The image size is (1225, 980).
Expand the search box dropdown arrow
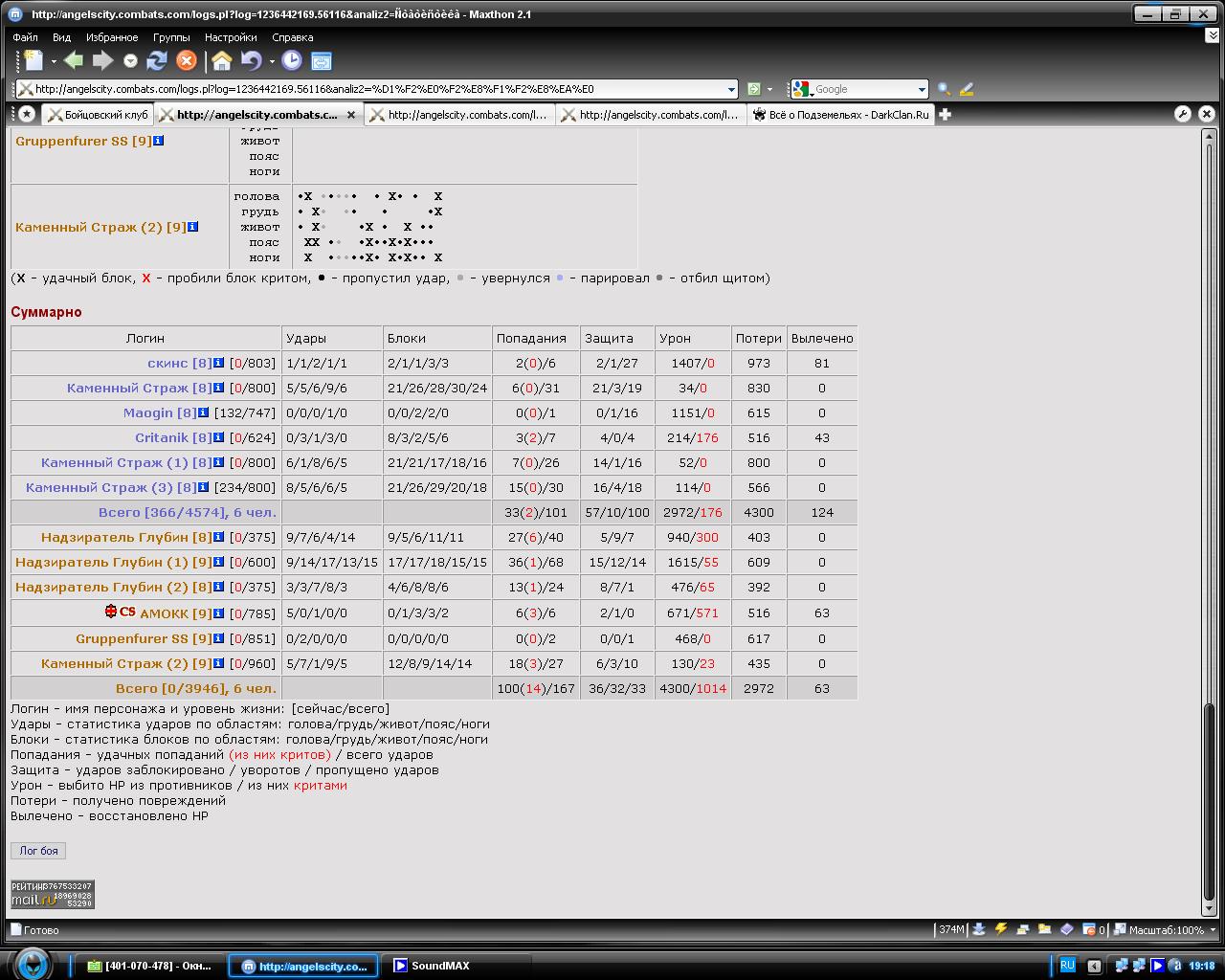(923, 90)
